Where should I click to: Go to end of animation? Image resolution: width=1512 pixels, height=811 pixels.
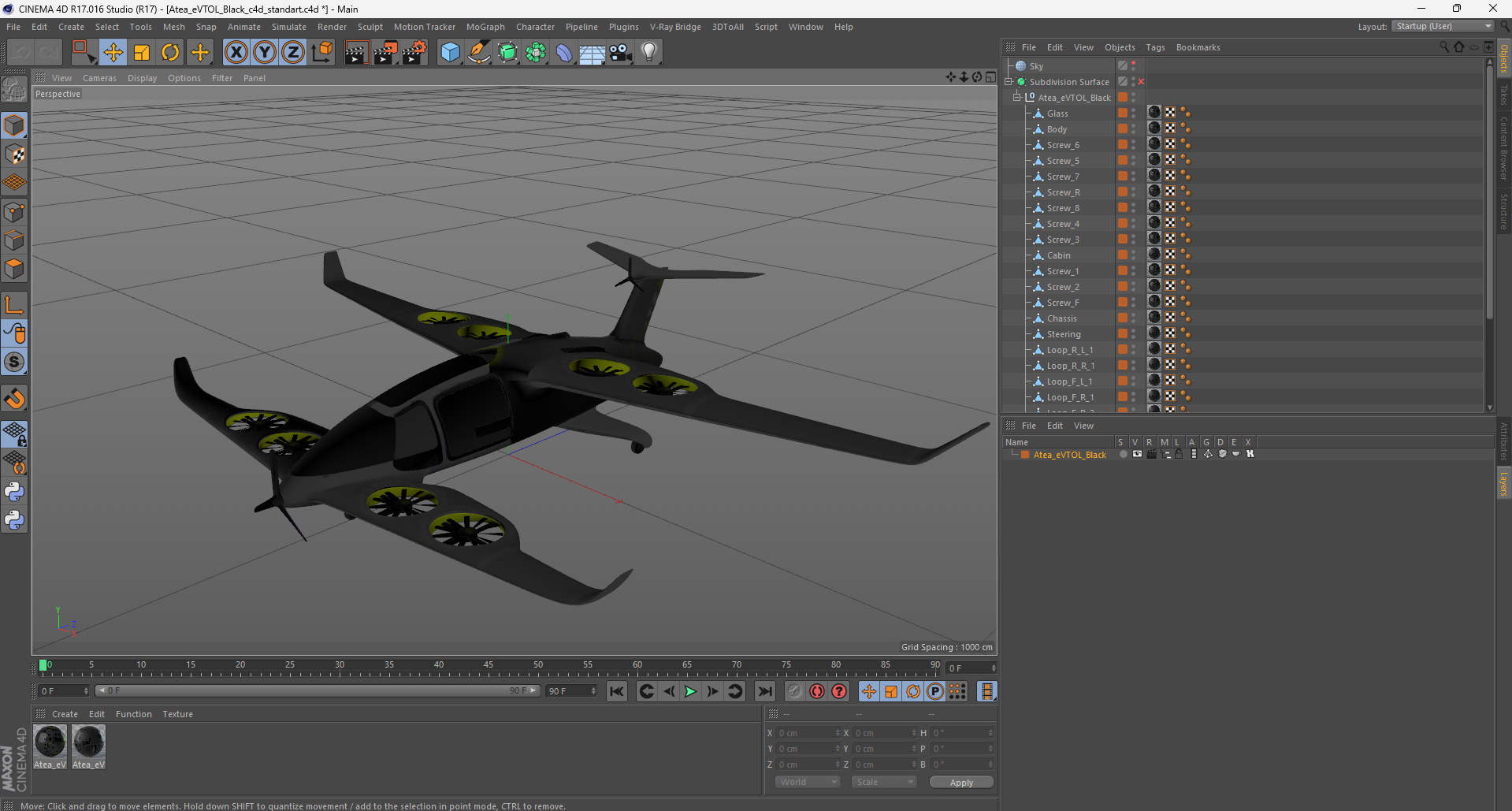coord(764,691)
